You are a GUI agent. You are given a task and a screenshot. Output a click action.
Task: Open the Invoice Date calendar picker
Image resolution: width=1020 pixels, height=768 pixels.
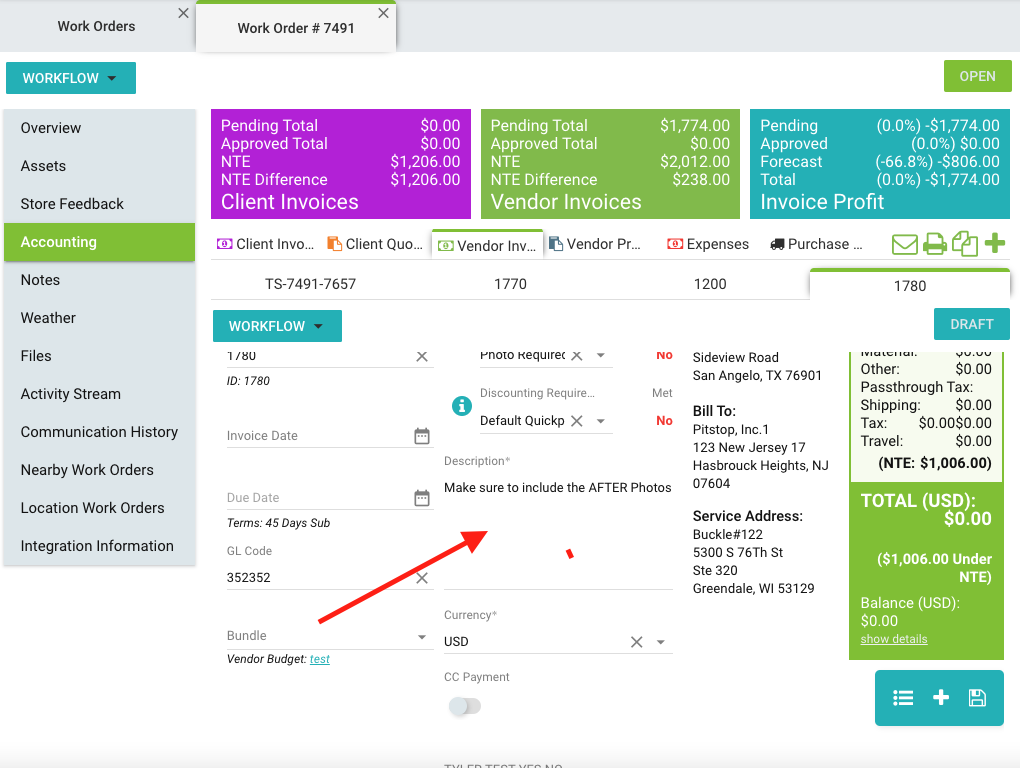(422, 436)
